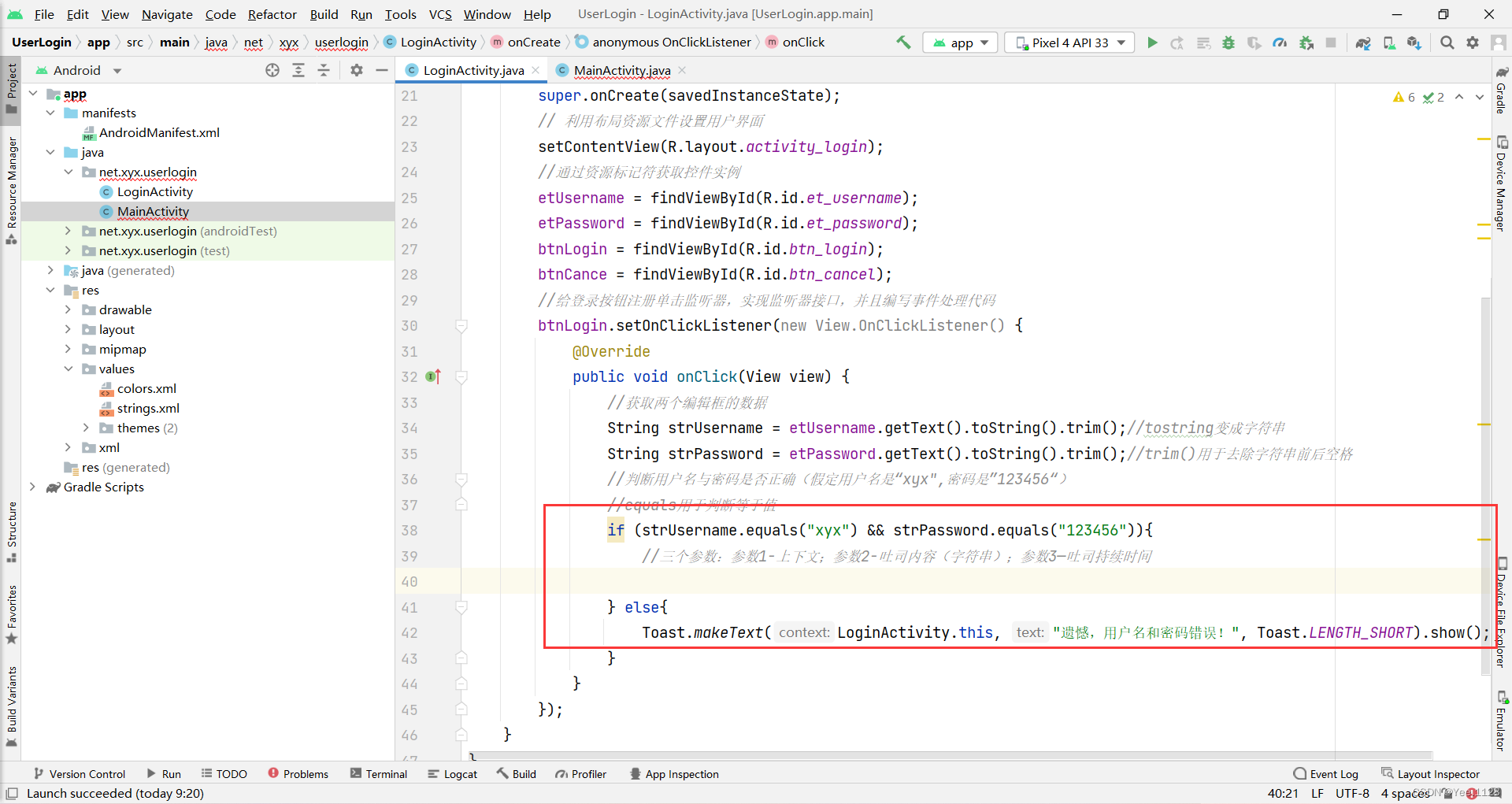The width and height of the screenshot is (1512, 804).
Task: Open the Pixel 4 API 33 device dropdown
Action: [1069, 43]
